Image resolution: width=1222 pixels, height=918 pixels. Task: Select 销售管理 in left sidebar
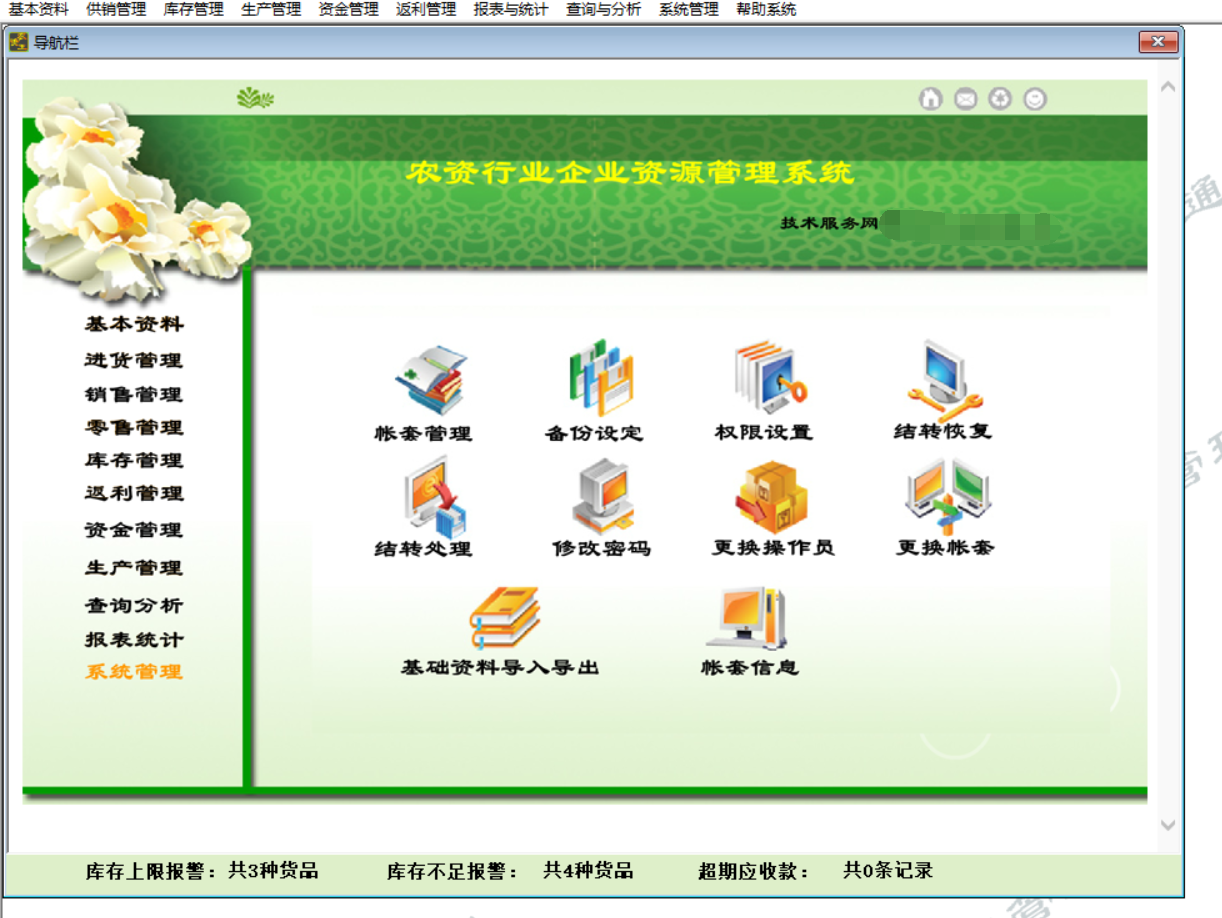pos(134,394)
